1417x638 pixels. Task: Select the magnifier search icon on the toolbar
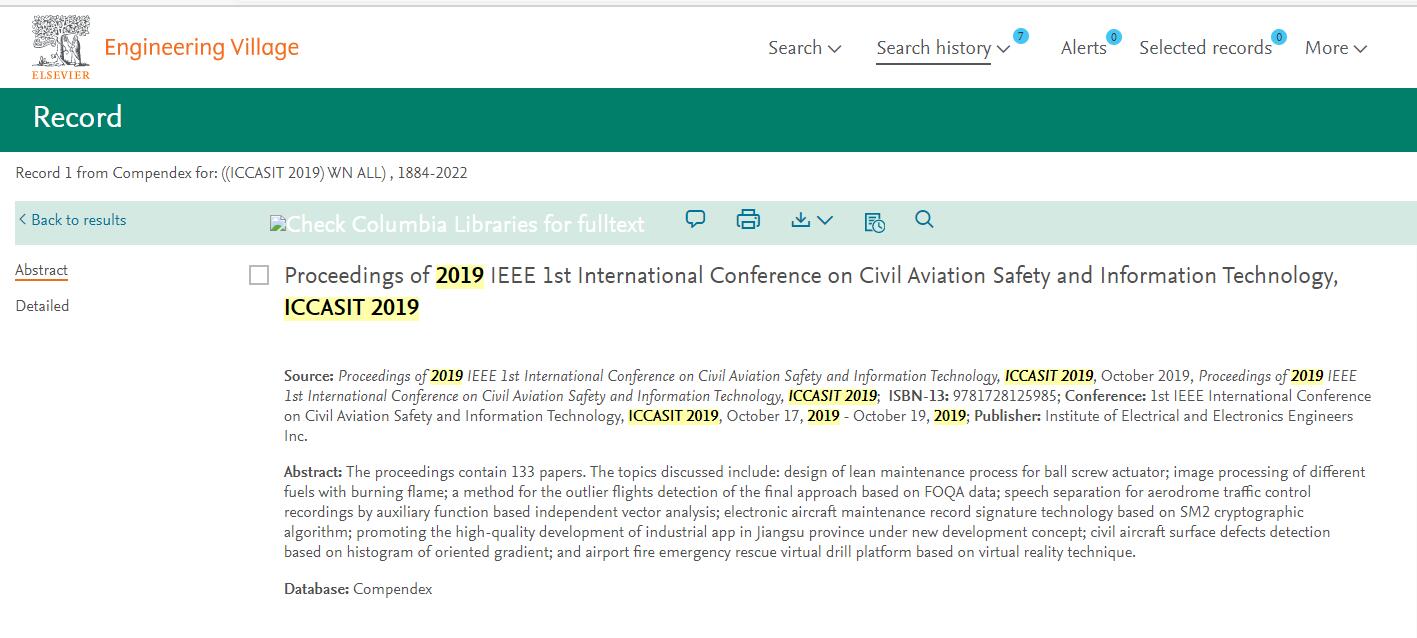point(924,219)
